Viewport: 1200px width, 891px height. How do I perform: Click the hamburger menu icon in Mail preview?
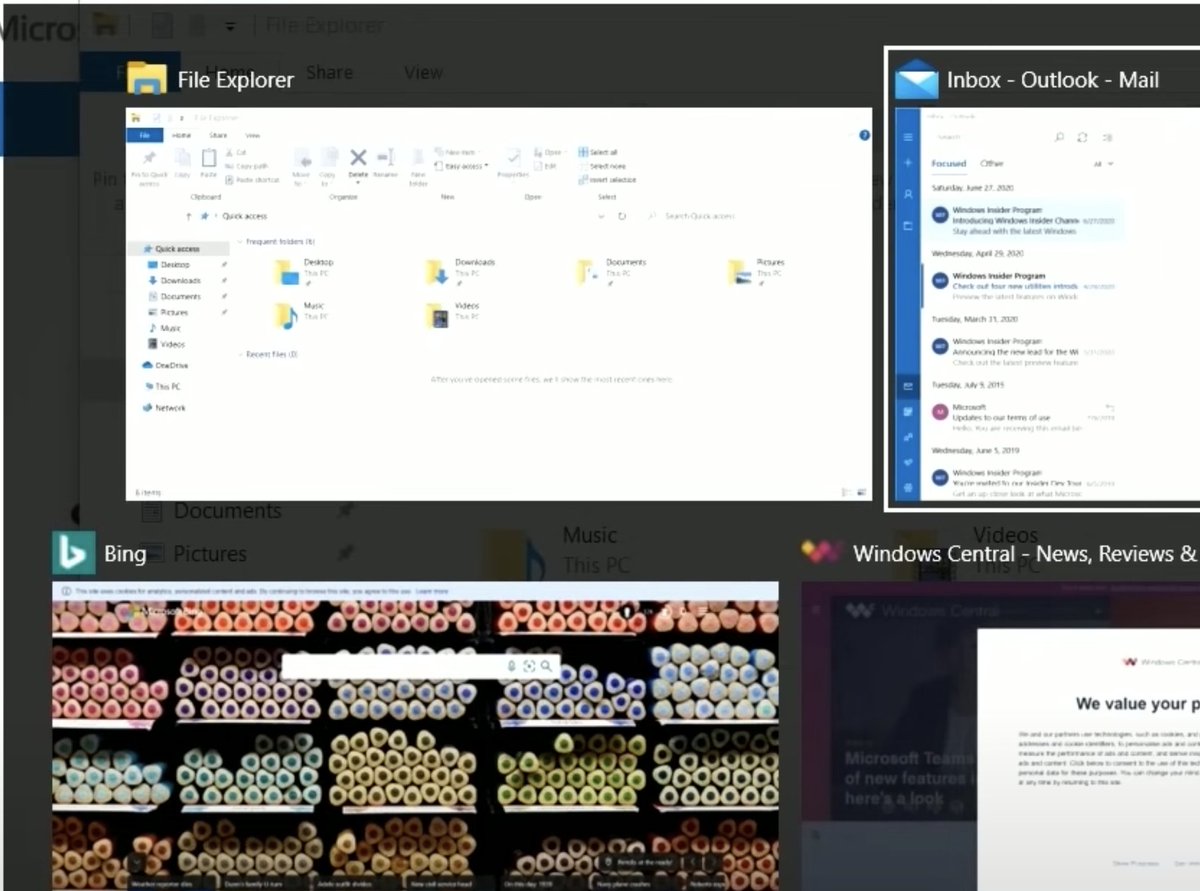pyautogui.click(x=908, y=137)
